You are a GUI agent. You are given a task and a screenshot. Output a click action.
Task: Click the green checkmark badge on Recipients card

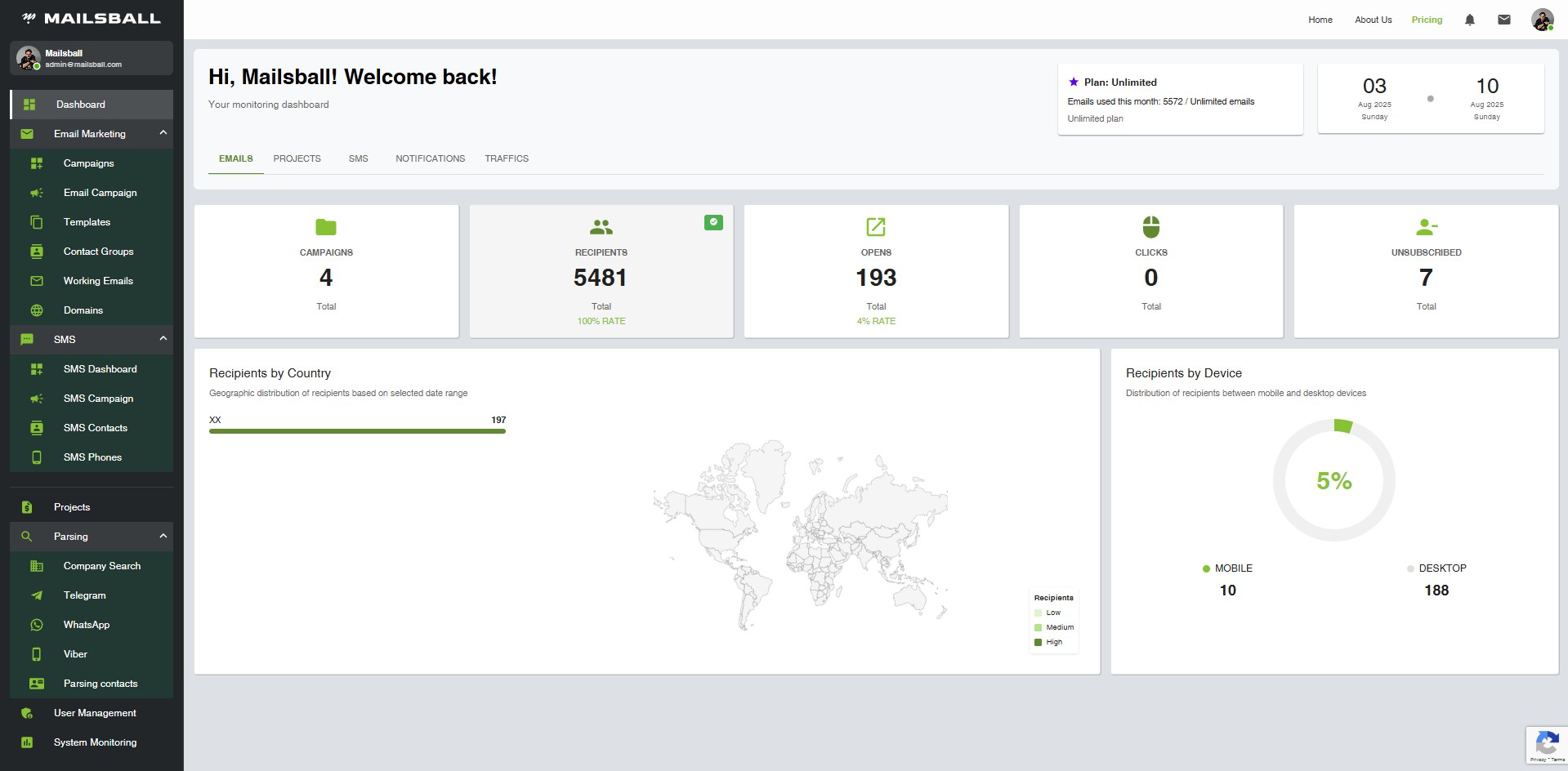[x=713, y=222]
